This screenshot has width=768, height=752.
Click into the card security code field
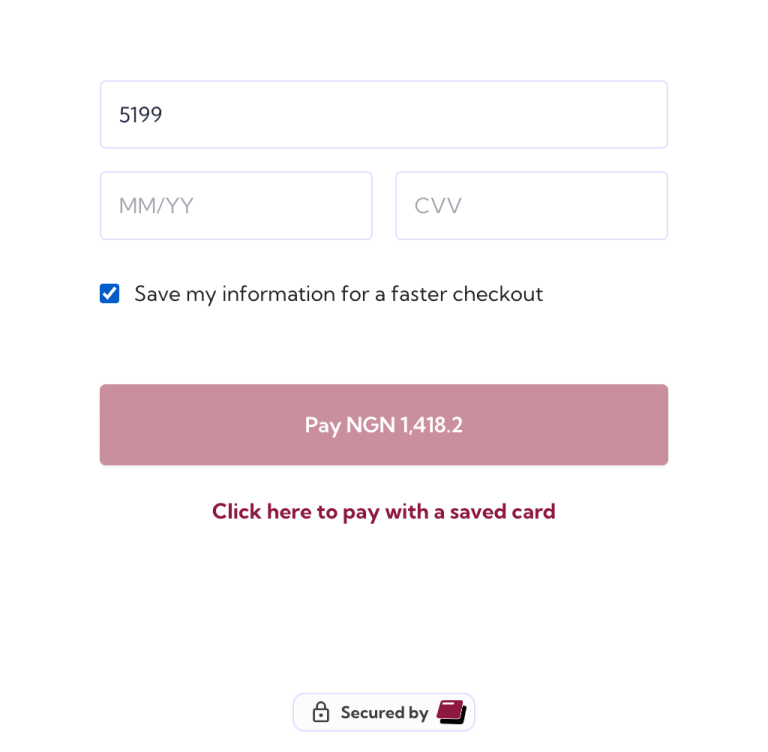531,206
